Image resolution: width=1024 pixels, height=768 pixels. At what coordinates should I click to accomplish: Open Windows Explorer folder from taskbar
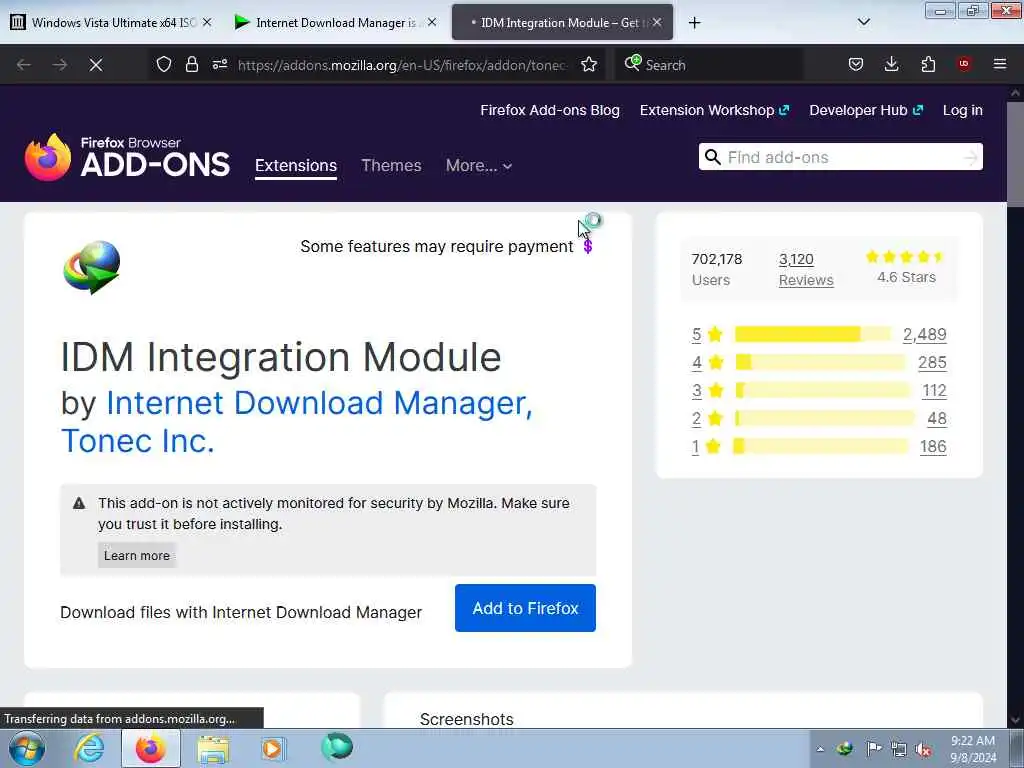tap(213, 749)
